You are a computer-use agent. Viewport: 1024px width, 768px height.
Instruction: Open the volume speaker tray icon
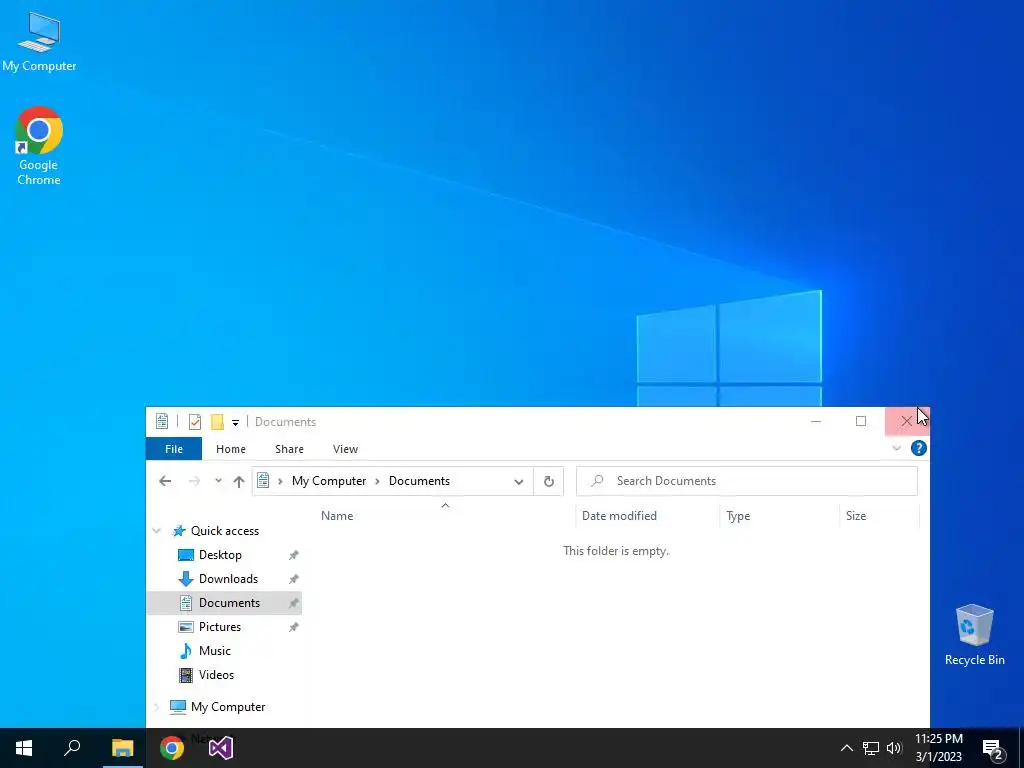893,748
